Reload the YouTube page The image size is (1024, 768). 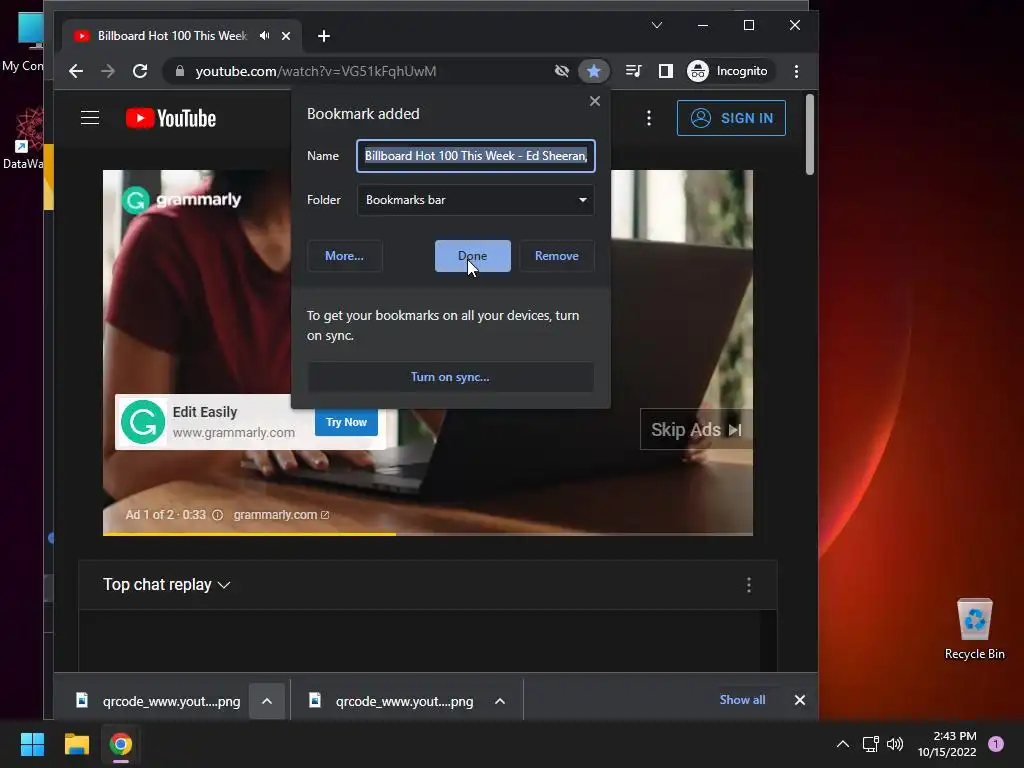pos(140,71)
